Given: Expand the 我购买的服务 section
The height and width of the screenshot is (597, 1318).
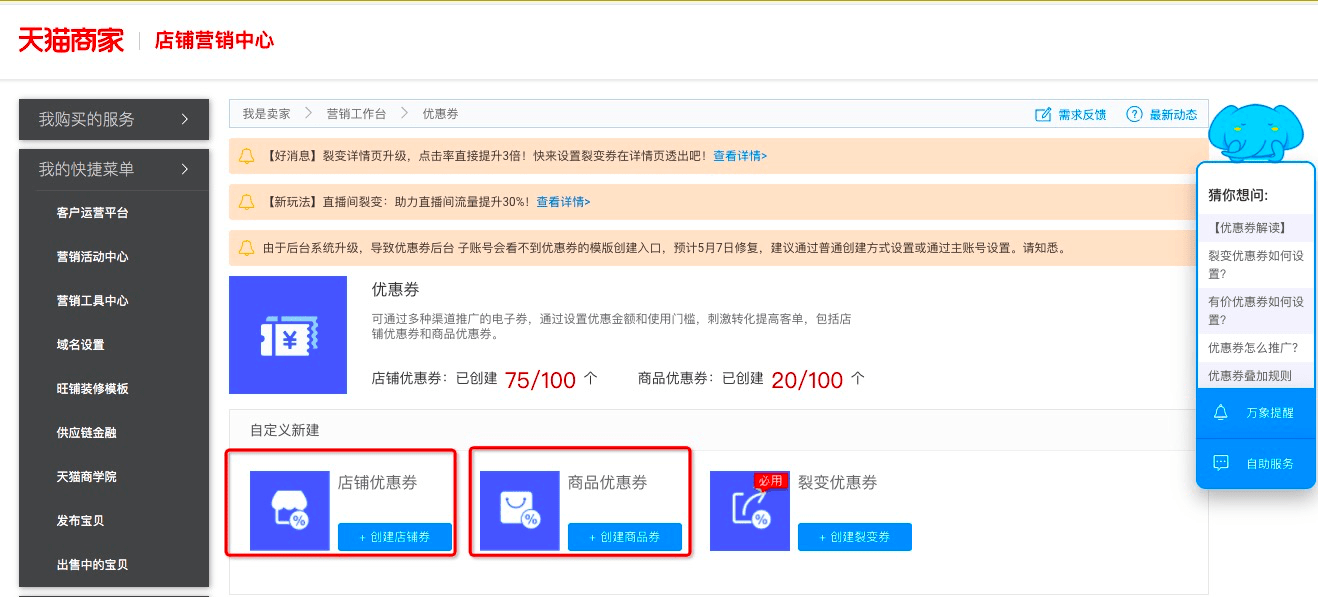Looking at the screenshot, I should [184, 119].
